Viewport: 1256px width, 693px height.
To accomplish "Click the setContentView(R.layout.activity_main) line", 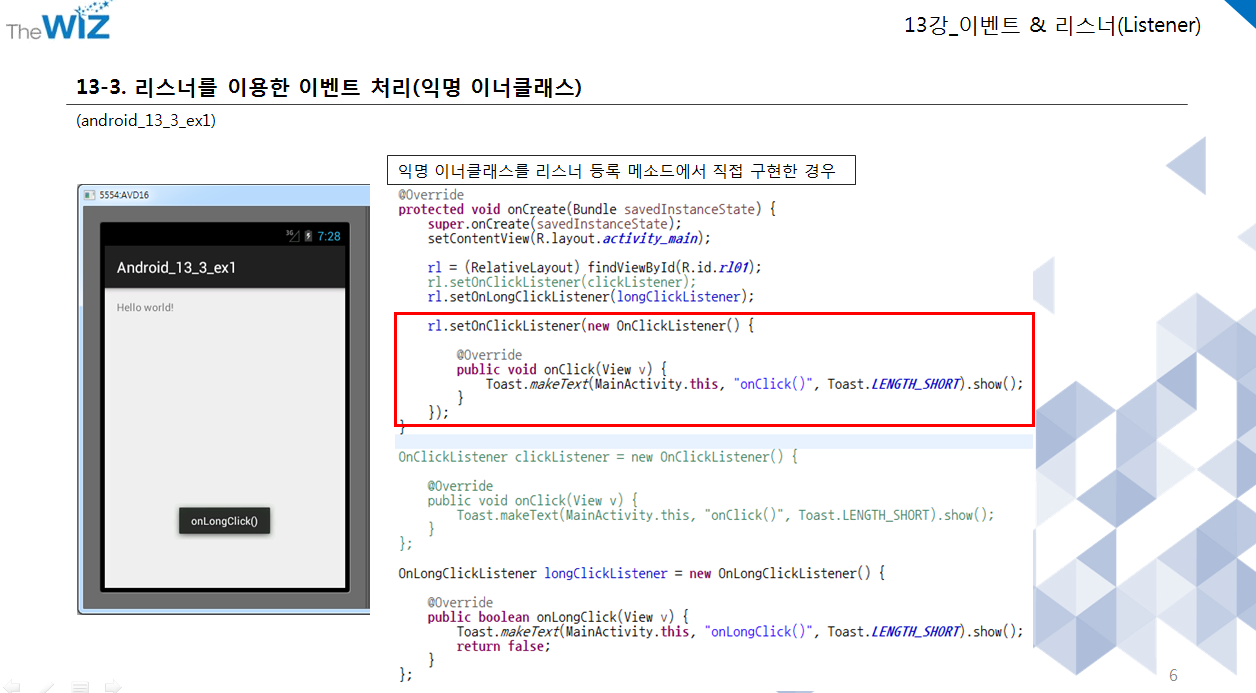I will [569, 238].
